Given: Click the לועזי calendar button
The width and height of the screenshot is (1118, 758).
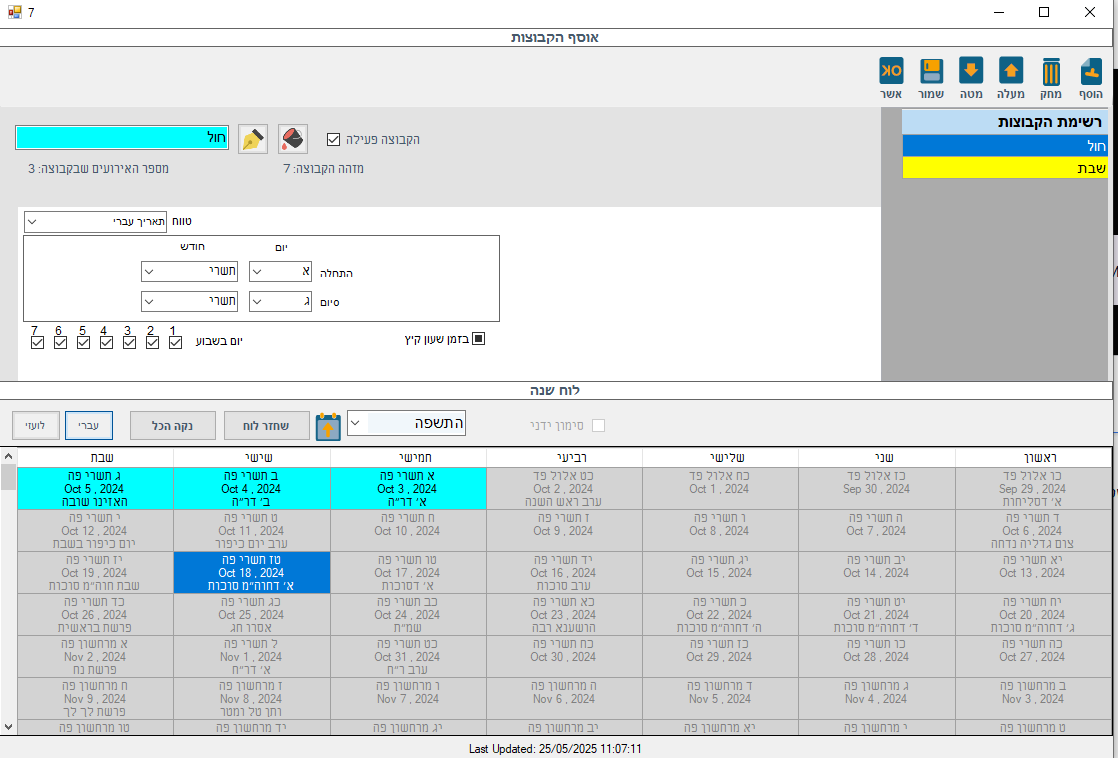Looking at the screenshot, I should pyautogui.click(x=35, y=425).
